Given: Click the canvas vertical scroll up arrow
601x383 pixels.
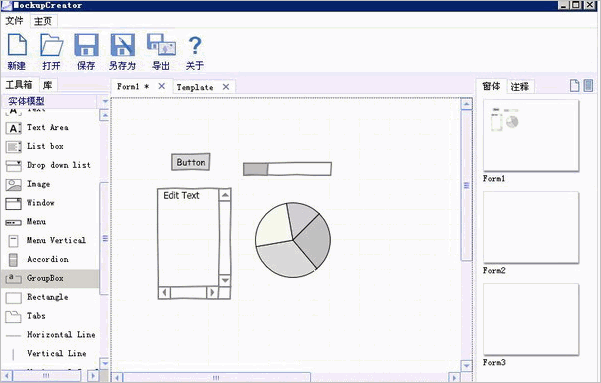Looking at the screenshot, I should (x=466, y=104).
